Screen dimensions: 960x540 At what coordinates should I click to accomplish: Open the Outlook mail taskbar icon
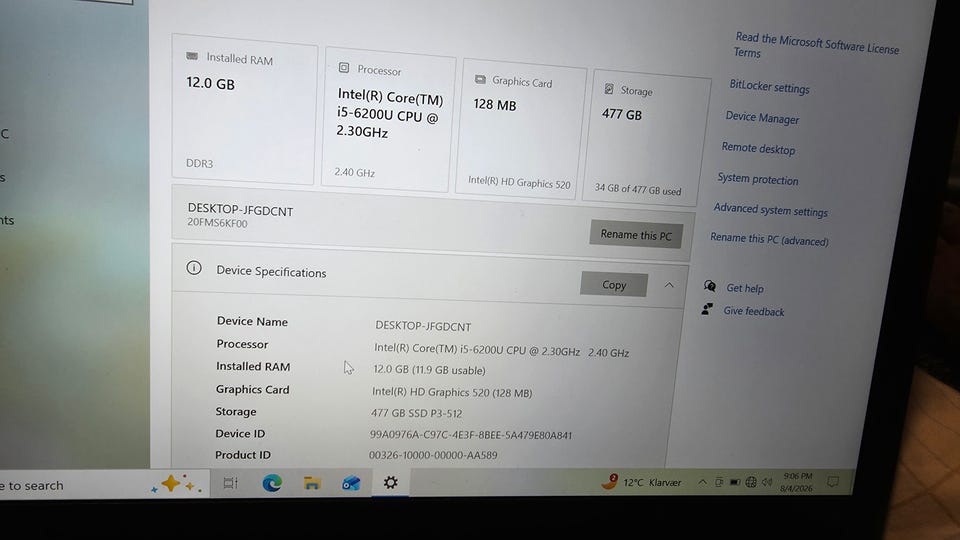coord(351,484)
